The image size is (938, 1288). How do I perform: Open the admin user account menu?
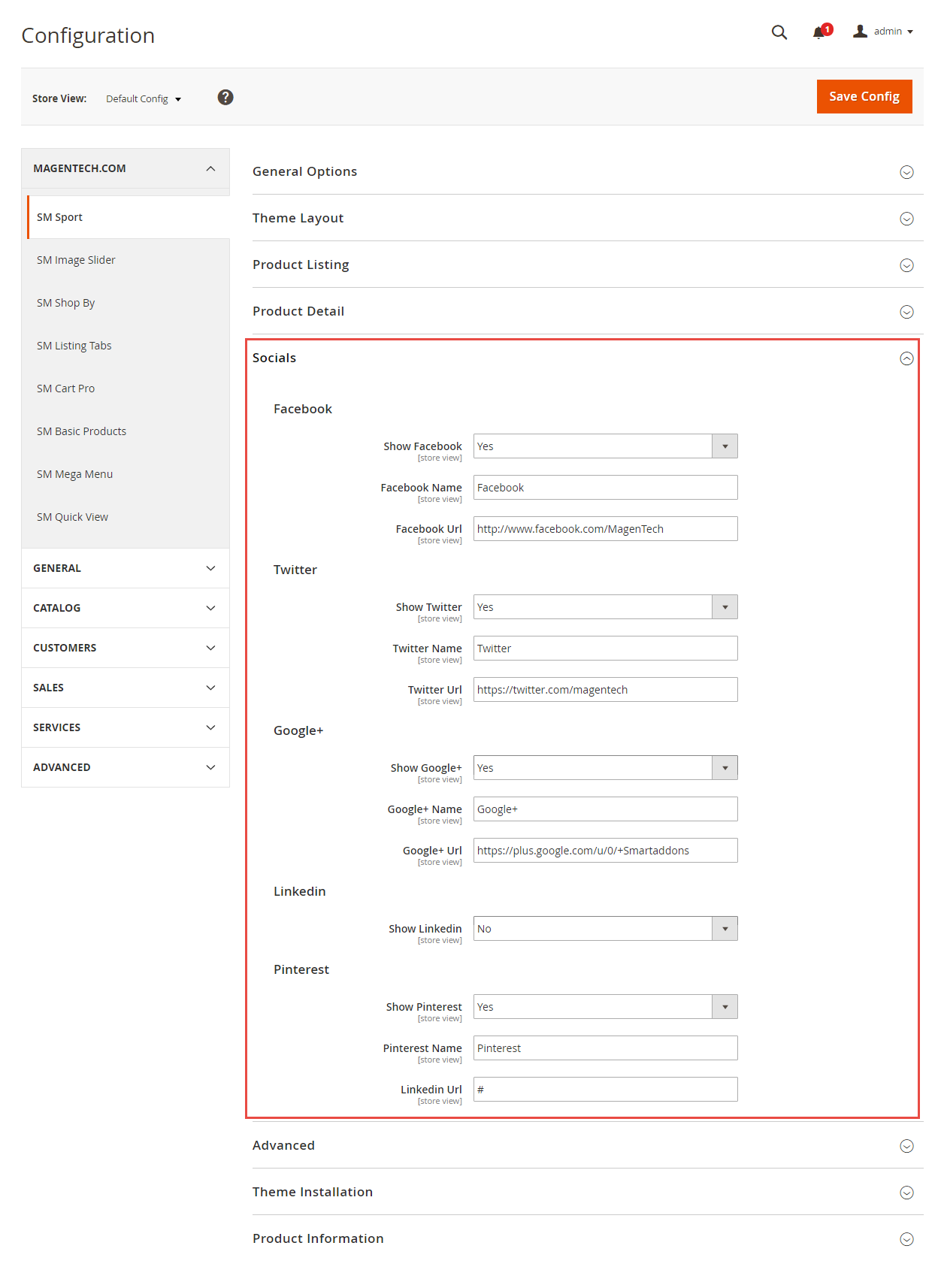pos(883,32)
